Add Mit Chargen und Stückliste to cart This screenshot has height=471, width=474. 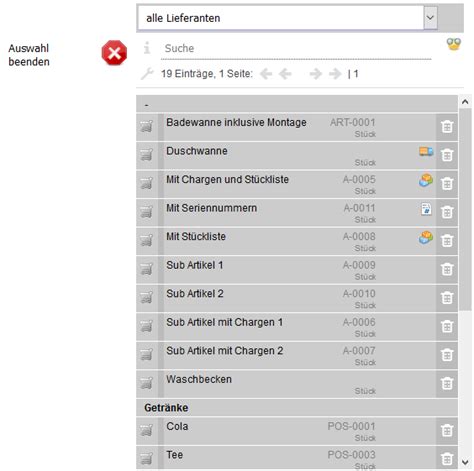click(x=146, y=183)
